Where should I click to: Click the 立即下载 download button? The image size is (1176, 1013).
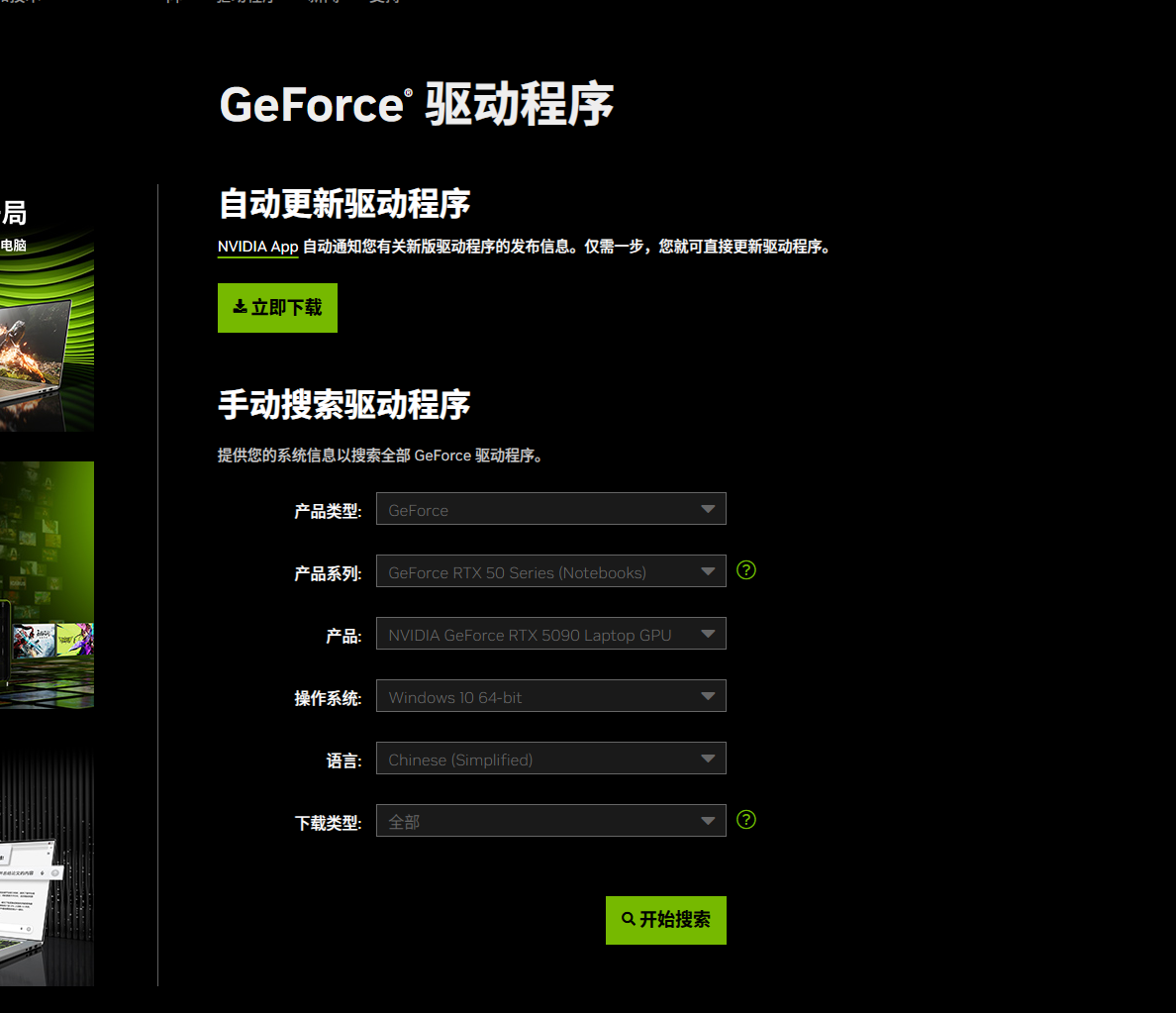pyautogui.click(x=277, y=308)
